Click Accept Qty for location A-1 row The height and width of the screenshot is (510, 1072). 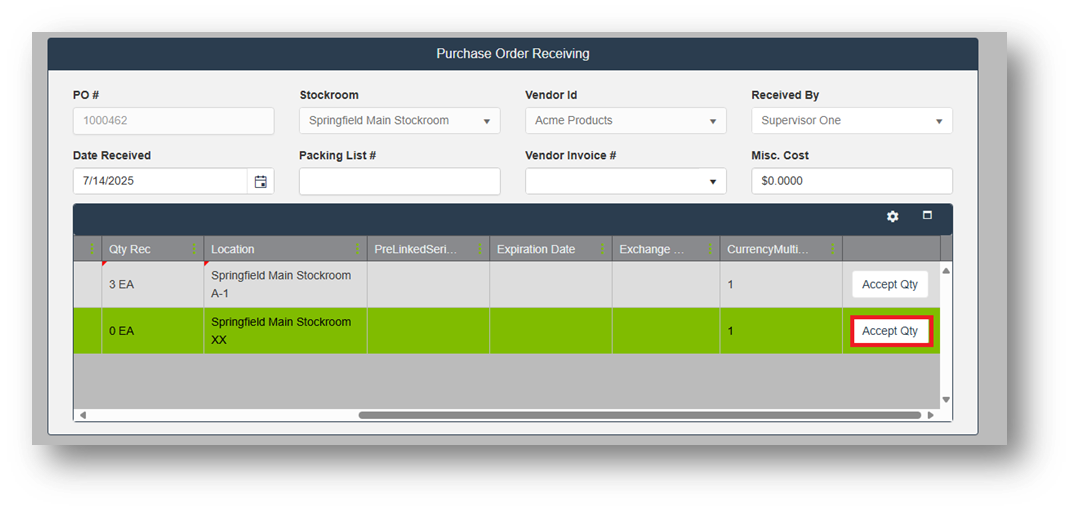pyautogui.click(x=890, y=284)
